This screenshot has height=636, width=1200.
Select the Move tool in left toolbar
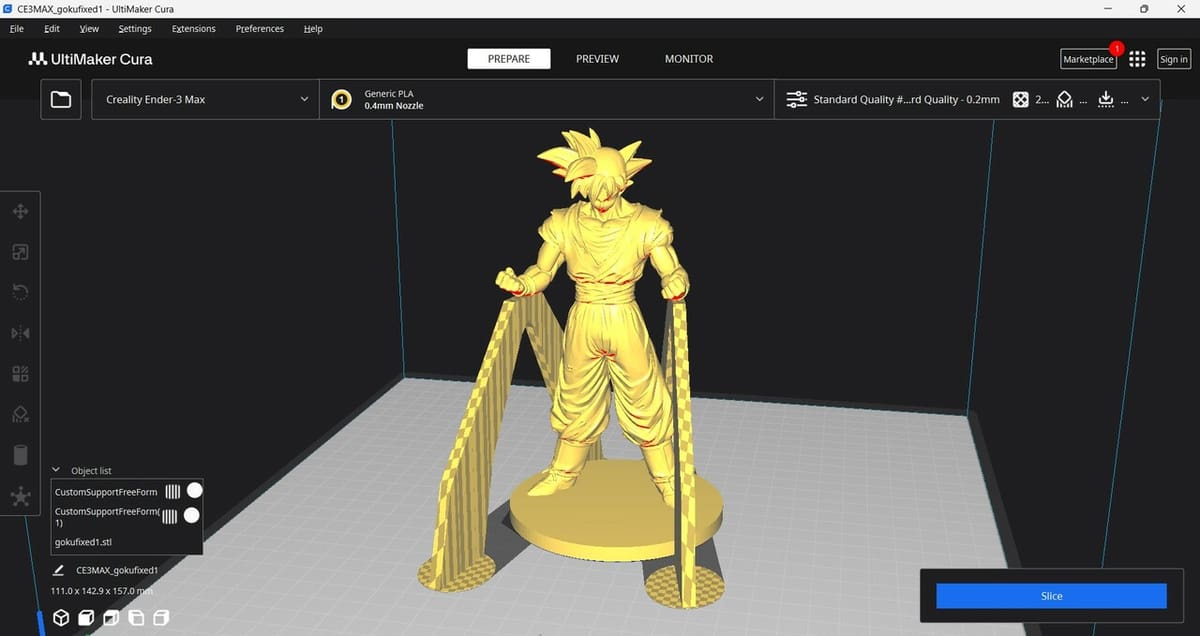pos(20,212)
